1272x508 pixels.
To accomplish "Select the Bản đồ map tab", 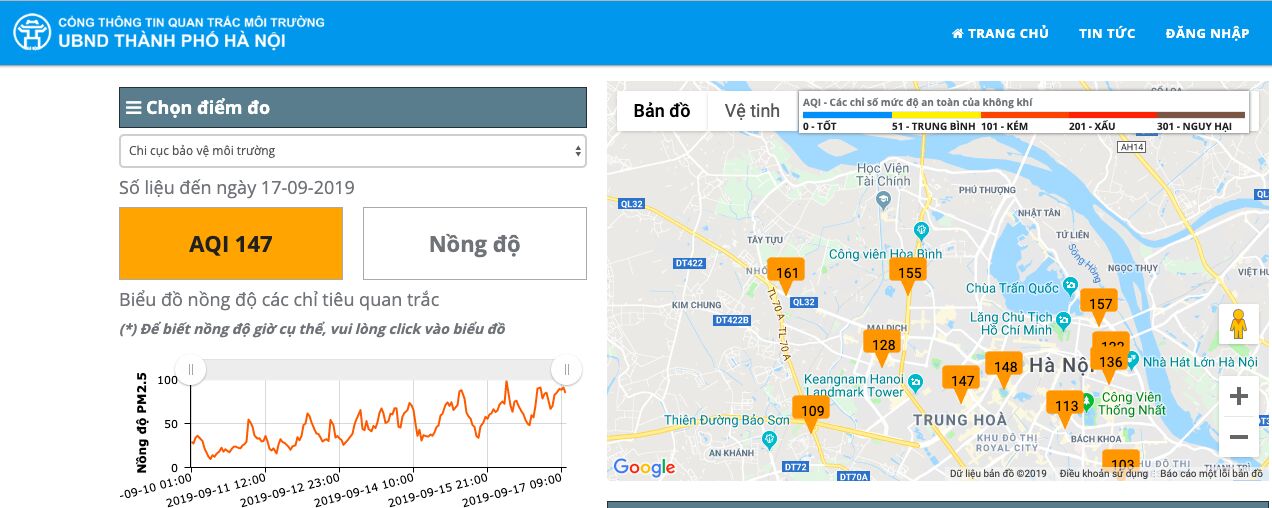I will pos(662,111).
